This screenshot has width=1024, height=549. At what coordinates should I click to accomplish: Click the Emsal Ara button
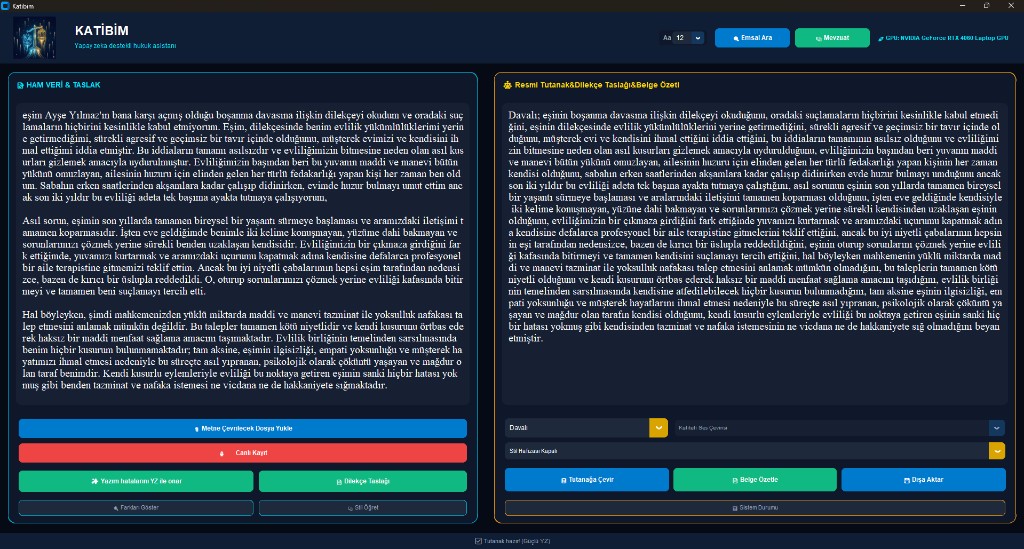click(752, 38)
